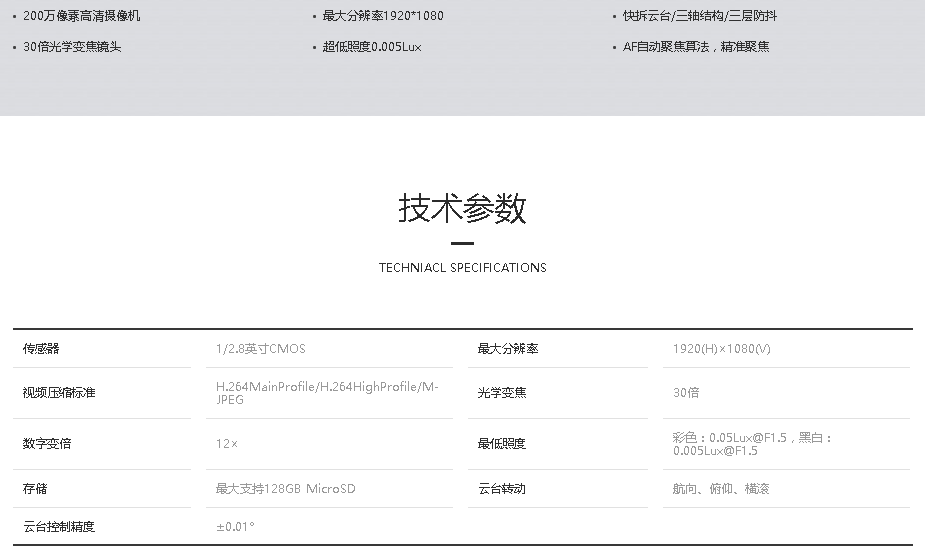
Task: Click the 技术参数 section heading
Action: tap(462, 209)
